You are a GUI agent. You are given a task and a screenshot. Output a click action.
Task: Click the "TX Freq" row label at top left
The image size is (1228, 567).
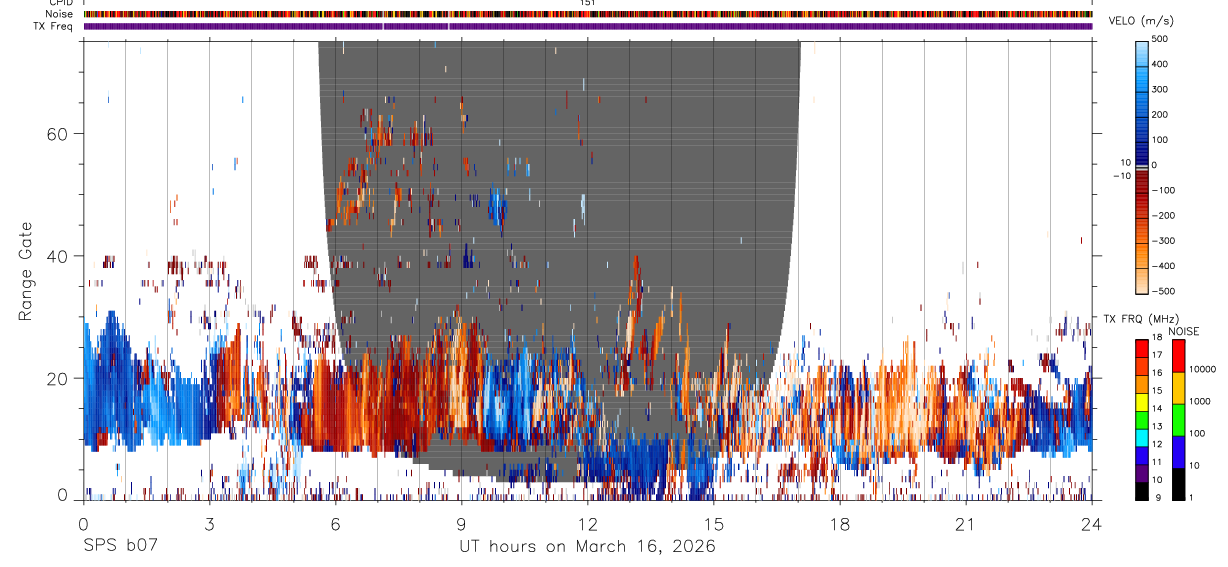pyautogui.click(x=53, y=26)
